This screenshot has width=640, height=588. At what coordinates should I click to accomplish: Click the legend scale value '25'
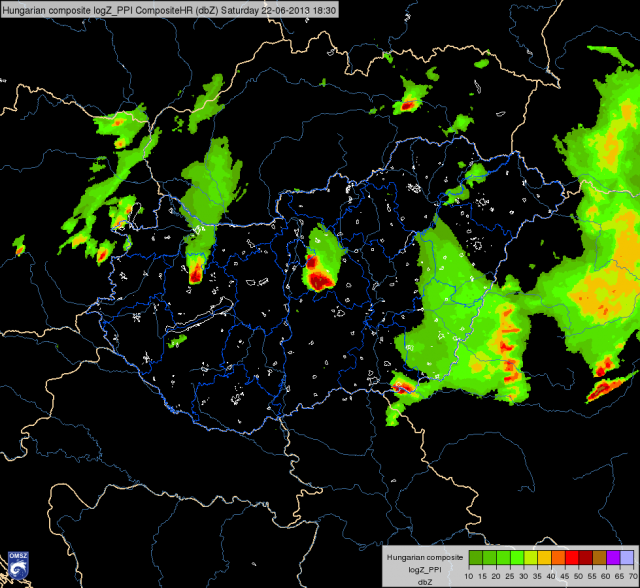(x=510, y=576)
